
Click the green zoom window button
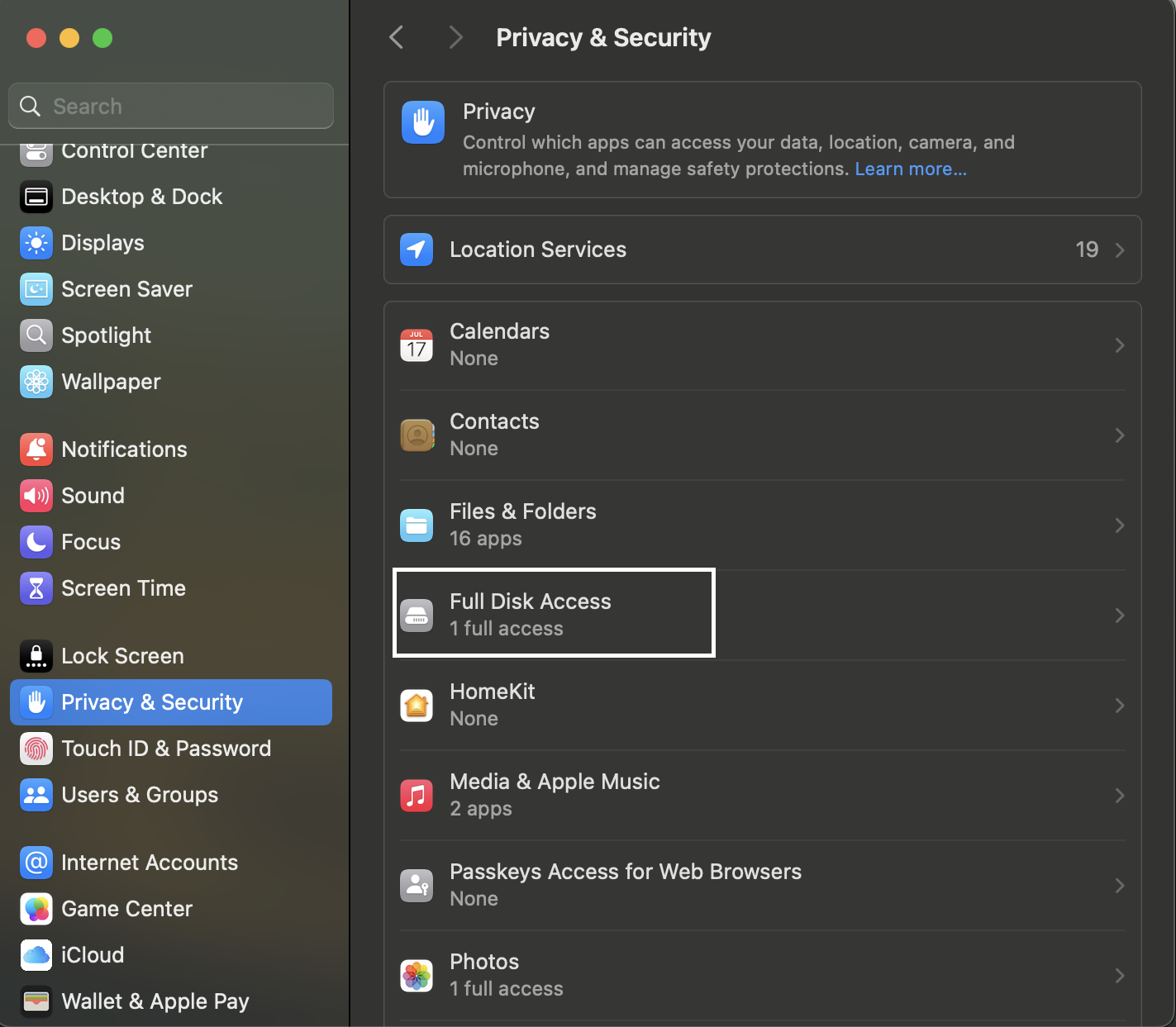click(102, 38)
